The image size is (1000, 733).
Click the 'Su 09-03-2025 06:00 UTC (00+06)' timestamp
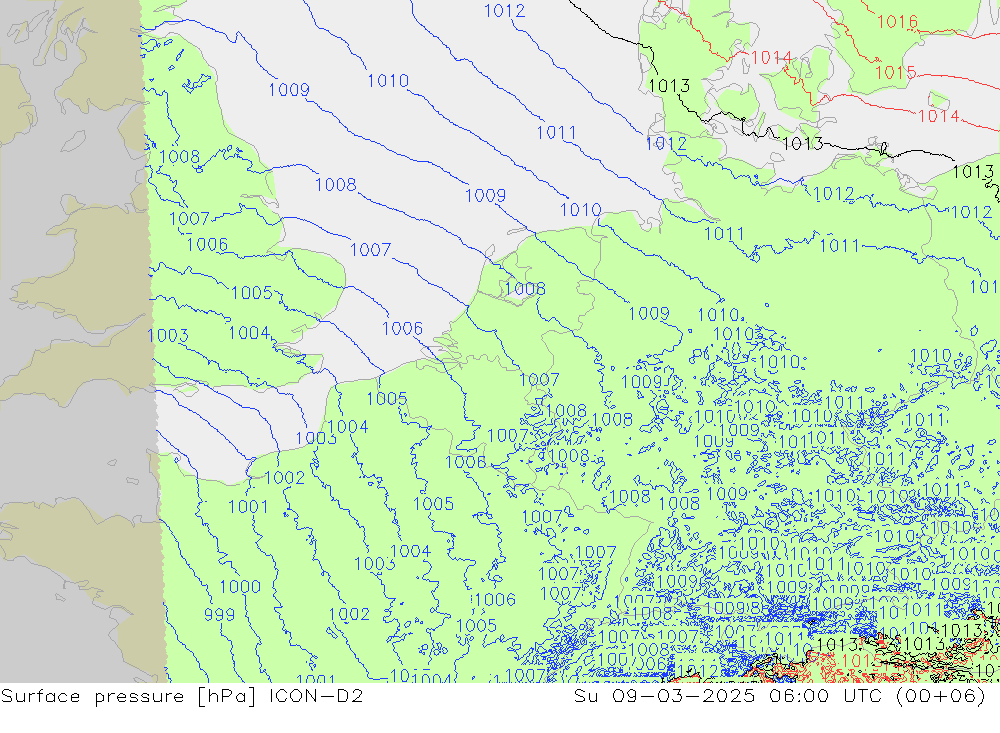(780, 696)
